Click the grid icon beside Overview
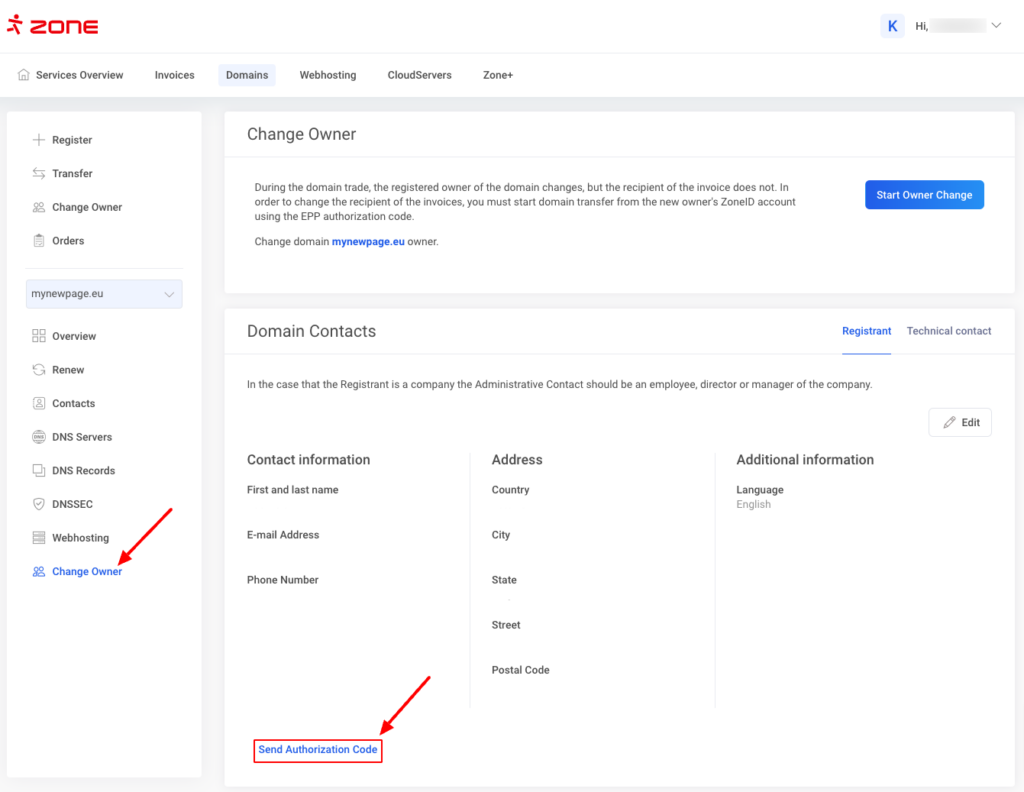Viewport: 1024px width, 792px height. (39, 336)
